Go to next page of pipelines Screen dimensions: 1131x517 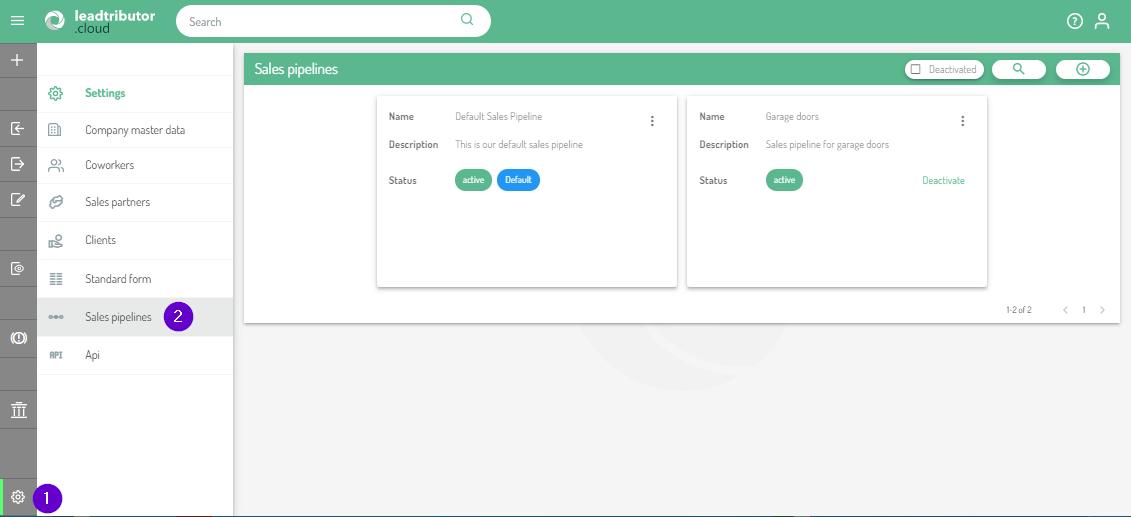click(1102, 310)
